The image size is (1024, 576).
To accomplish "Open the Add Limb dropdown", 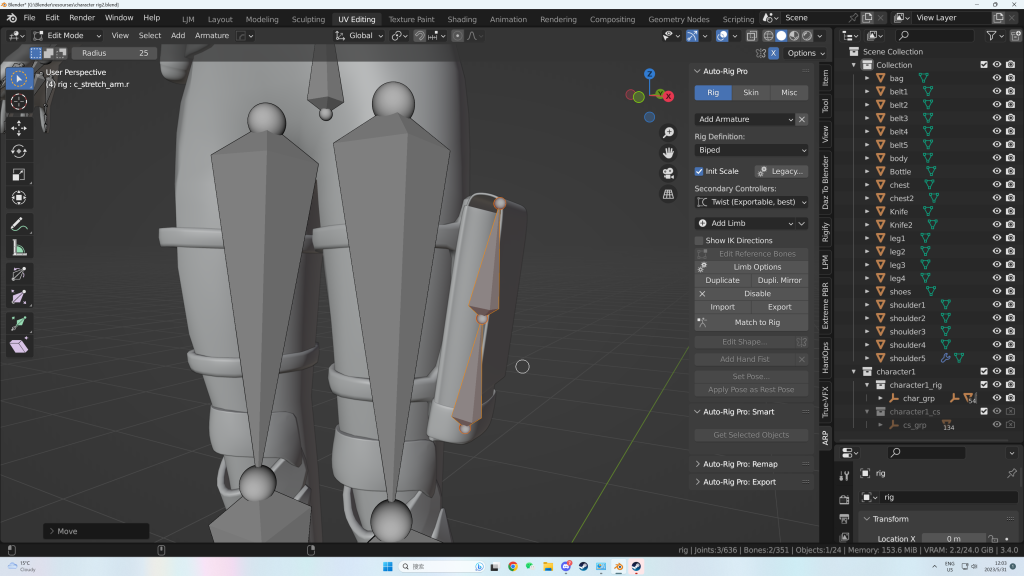I will (745, 223).
